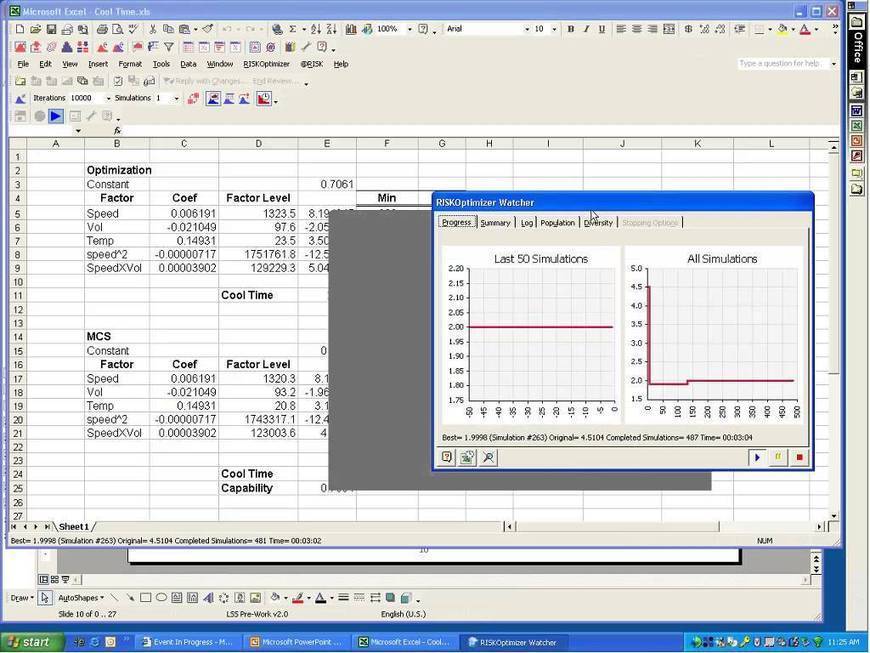This screenshot has width=870, height=653.
Task: Toggle Underline formatting
Action: tap(600, 30)
